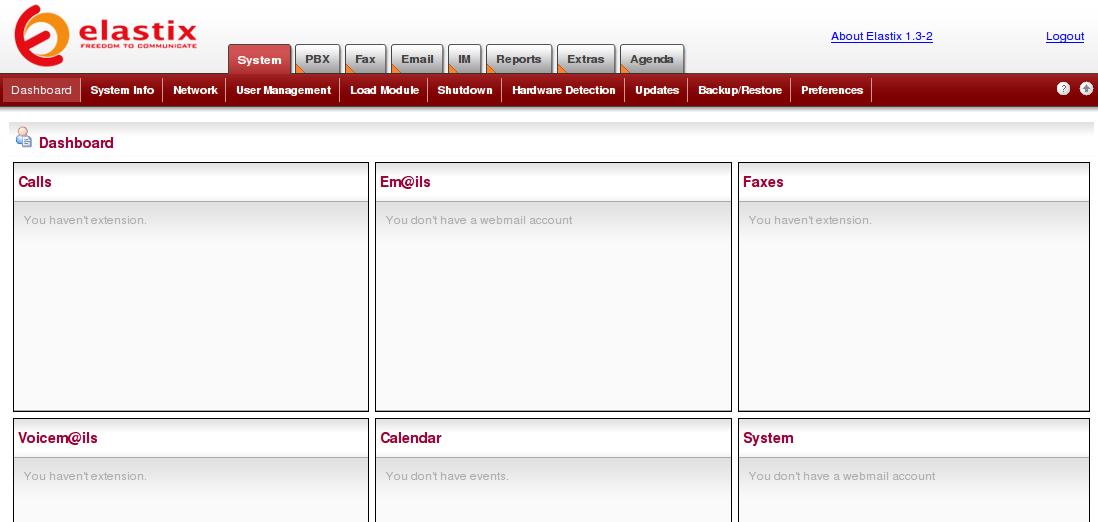The height and width of the screenshot is (522, 1098).
Task: Click the System panel title
Action: pos(768,438)
